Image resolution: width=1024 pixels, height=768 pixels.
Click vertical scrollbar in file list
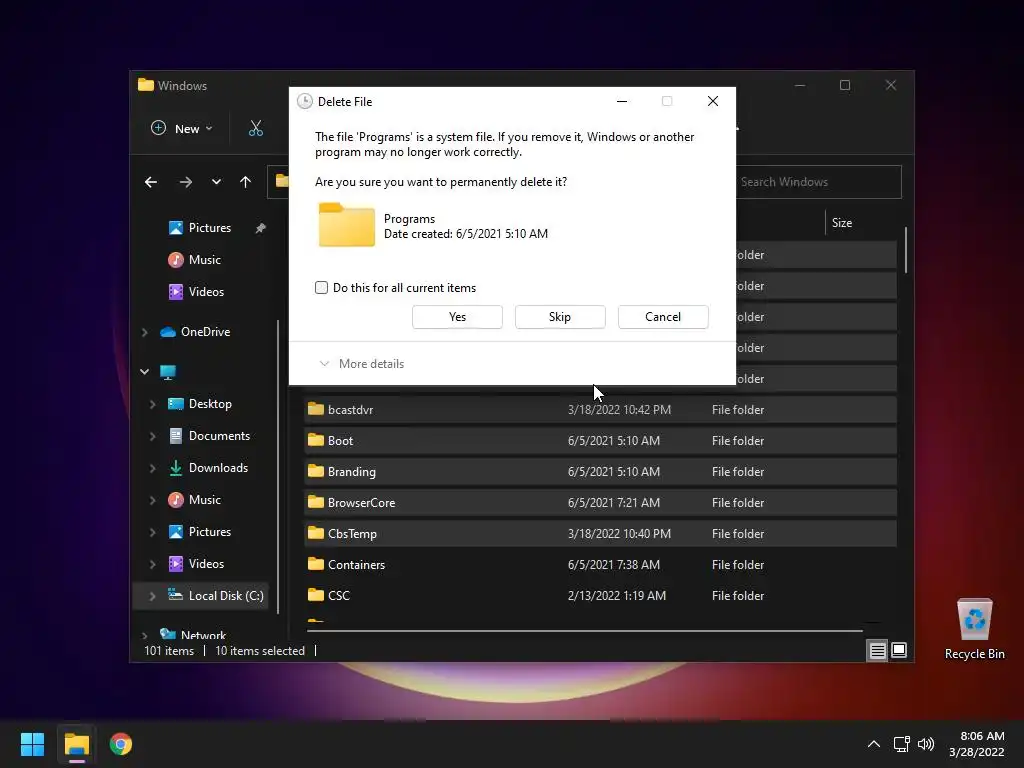pos(906,249)
